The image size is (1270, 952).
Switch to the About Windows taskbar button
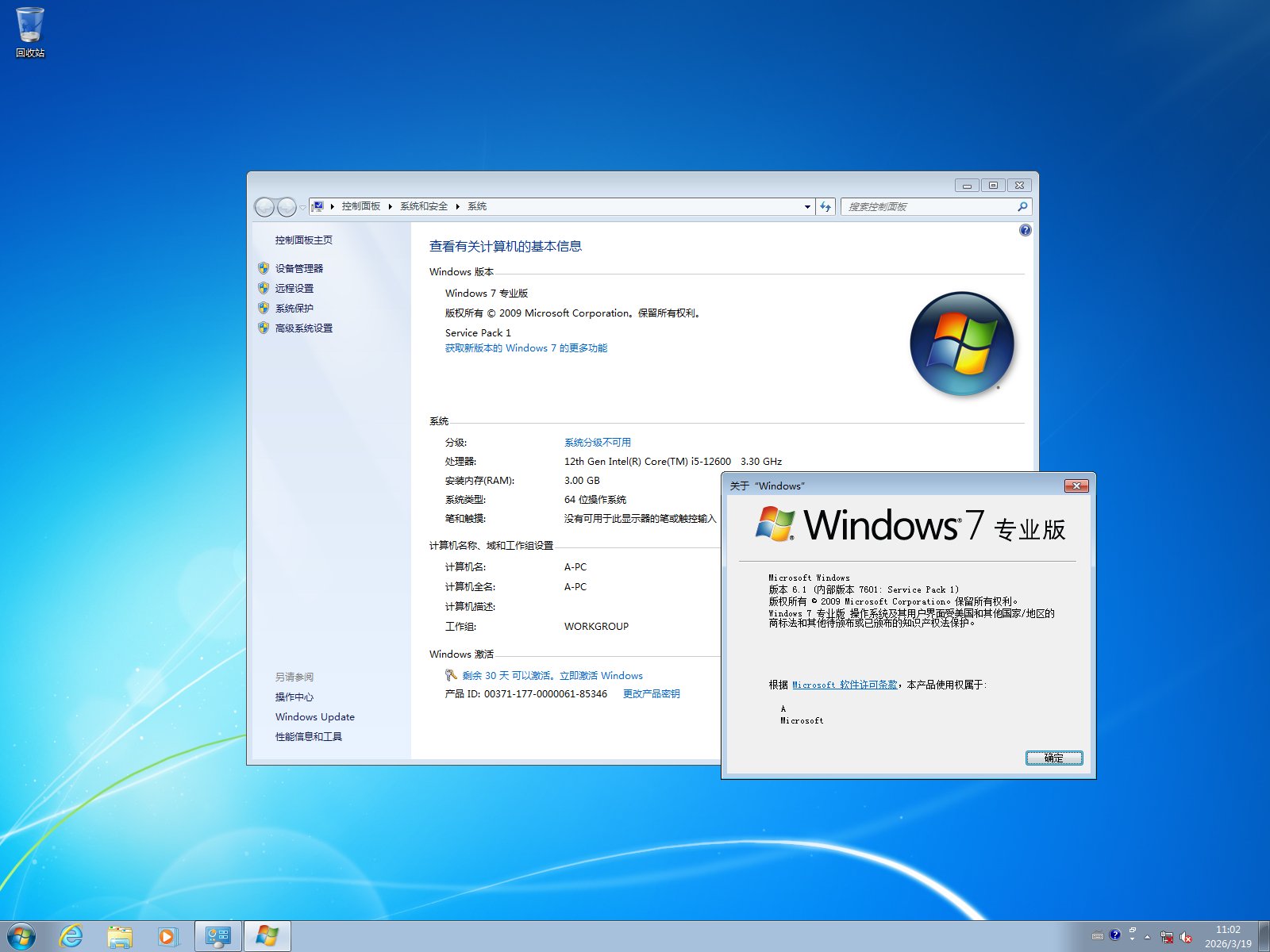tap(267, 937)
